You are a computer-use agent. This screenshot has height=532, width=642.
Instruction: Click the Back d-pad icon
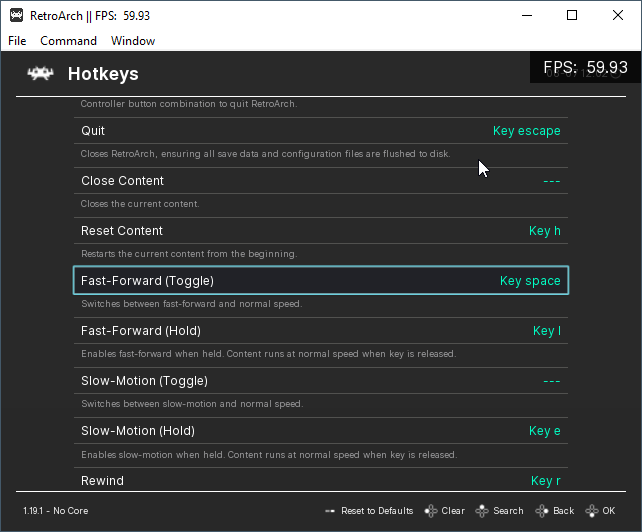click(542, 511)
